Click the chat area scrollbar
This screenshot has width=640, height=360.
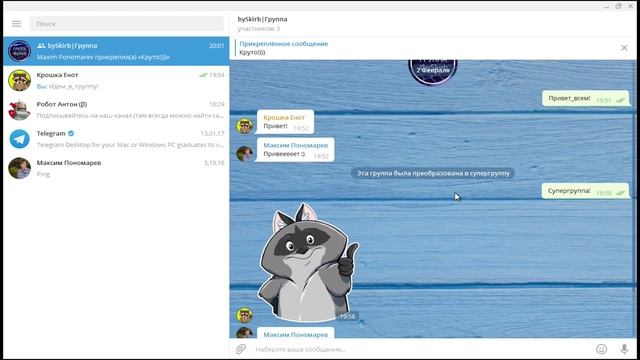click(x=634, y=199)
